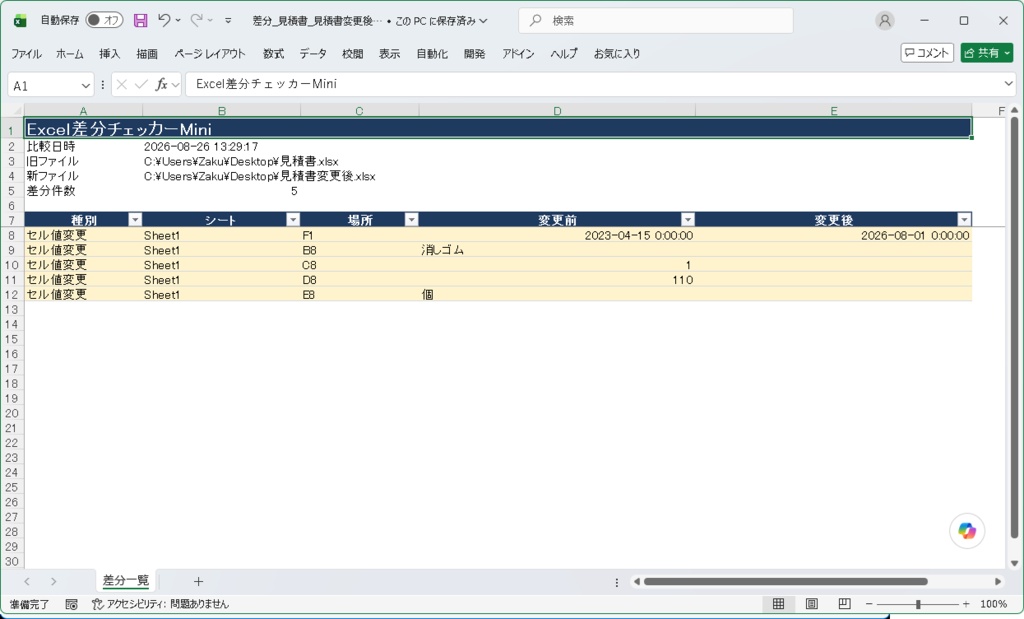Click the horizontal scrollbar thumb

point(786,581)
